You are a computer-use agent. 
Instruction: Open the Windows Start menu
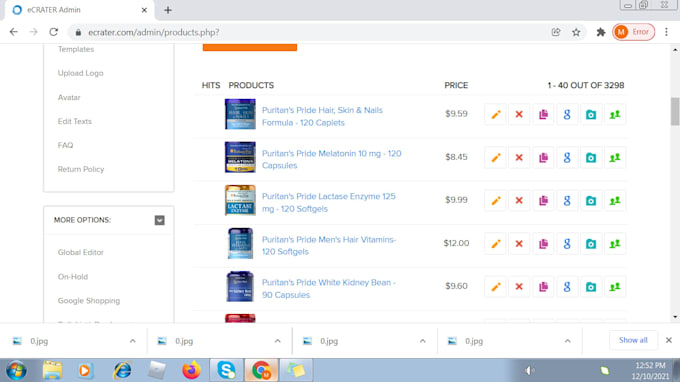16,371
